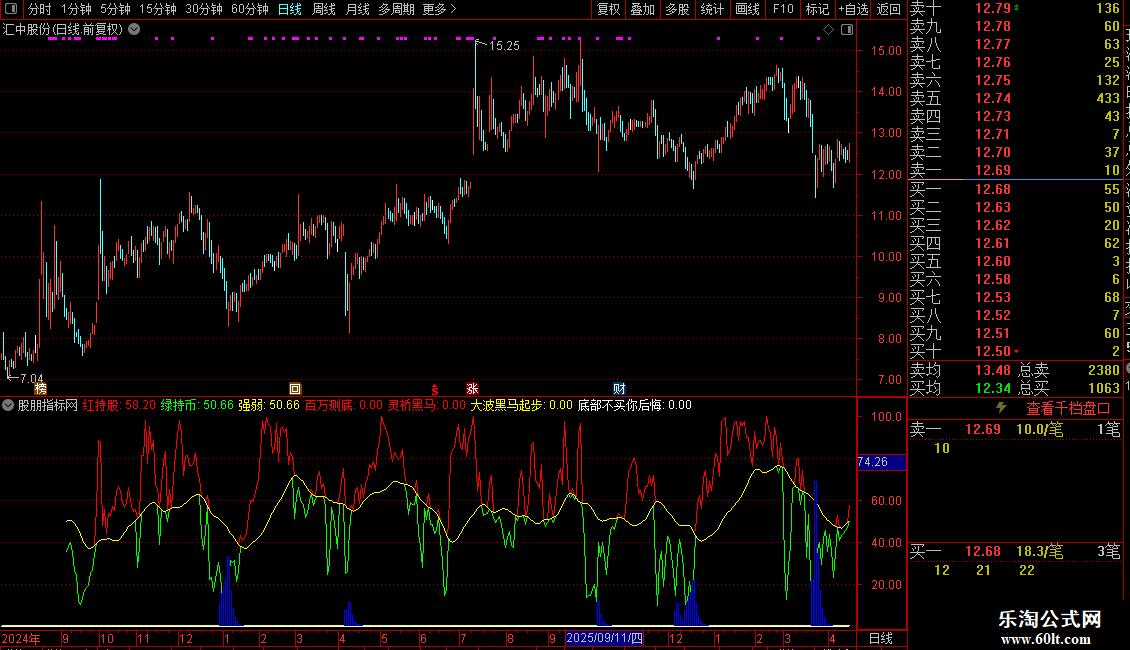Viewport: 1130px width, 650px height.
Task: Click the 卖五 price 12.74 row
Action: (1015, 98)
